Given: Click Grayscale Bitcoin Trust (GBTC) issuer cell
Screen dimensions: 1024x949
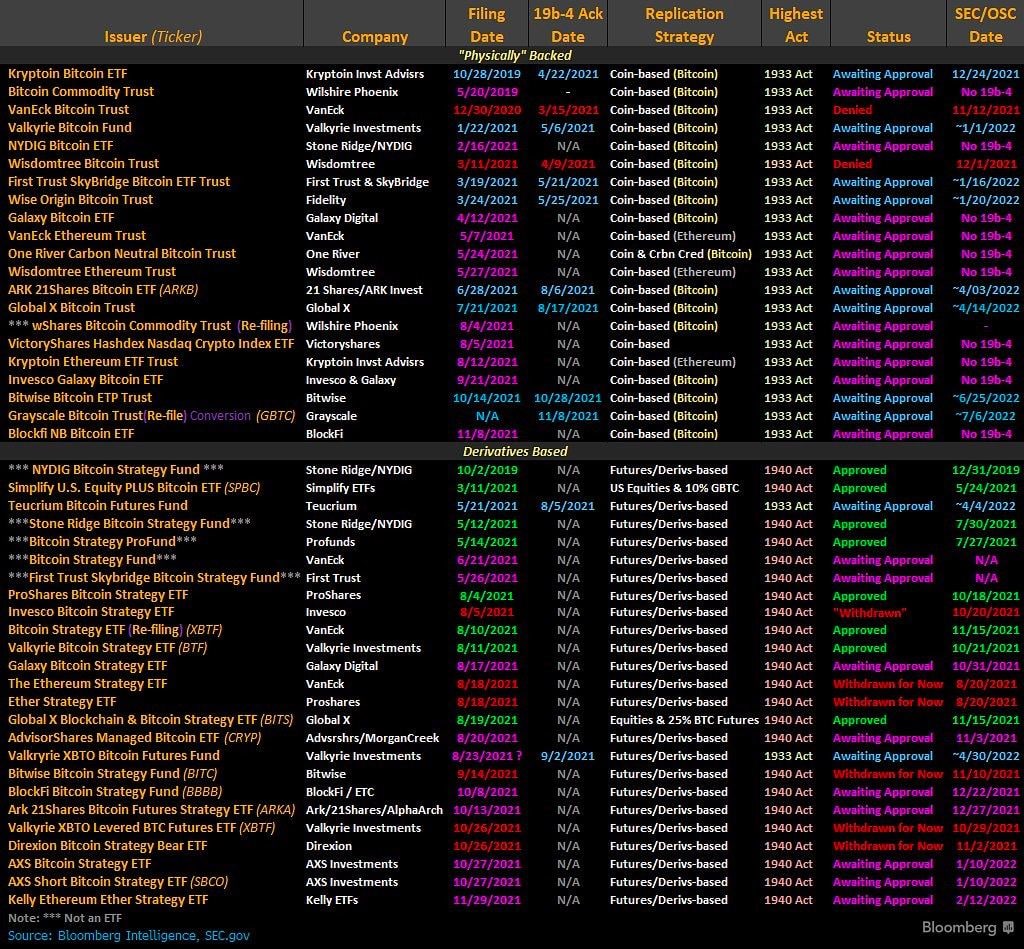Looking at the screenshot, I should click(152, 415).
